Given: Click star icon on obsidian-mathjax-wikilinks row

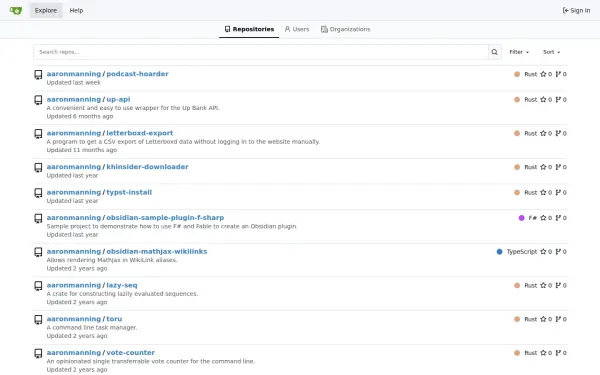Looking at the screenshot, I should (x=543, y=251).
